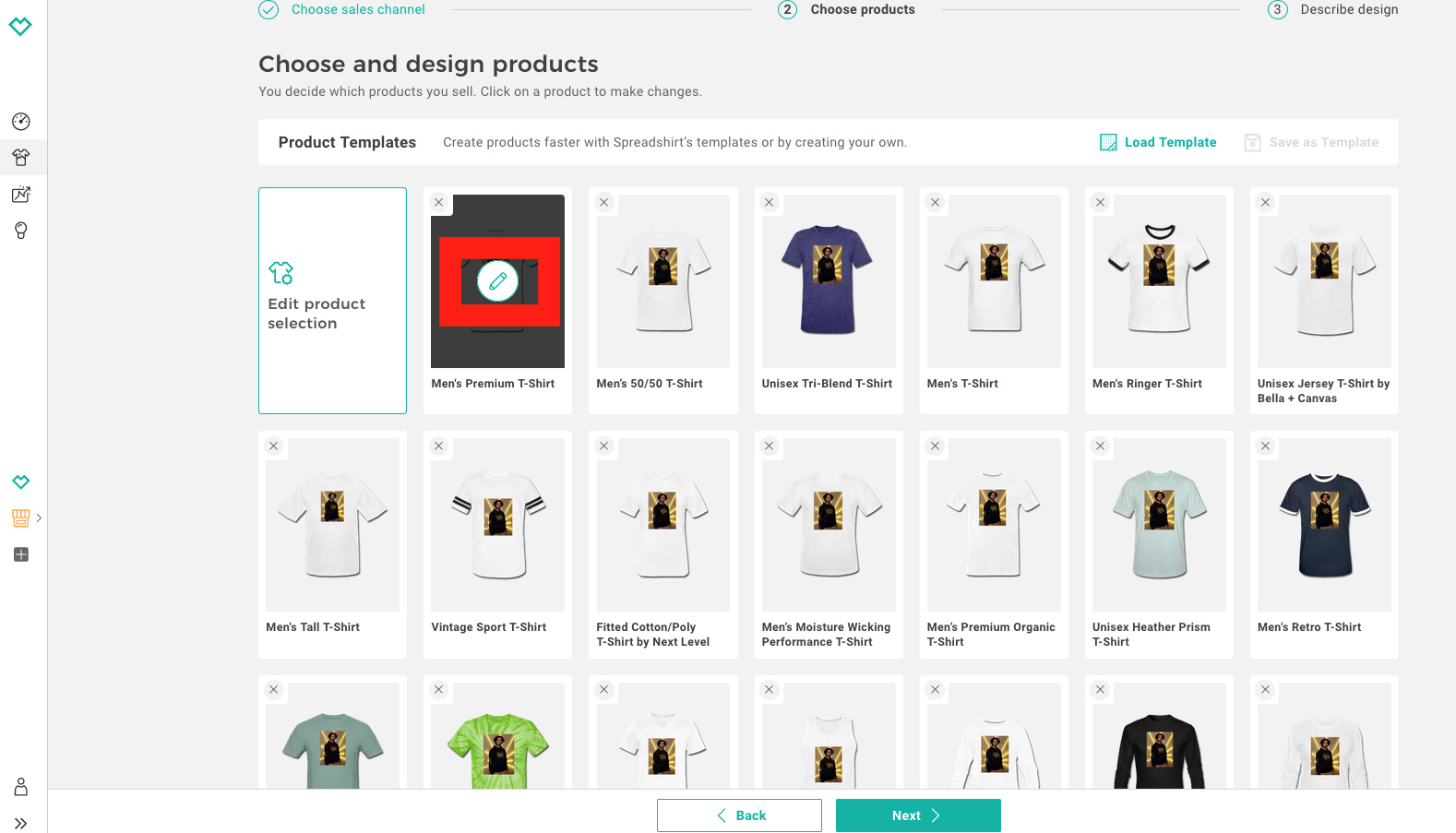Expand the sidebar with double chevron

(21, 823)
